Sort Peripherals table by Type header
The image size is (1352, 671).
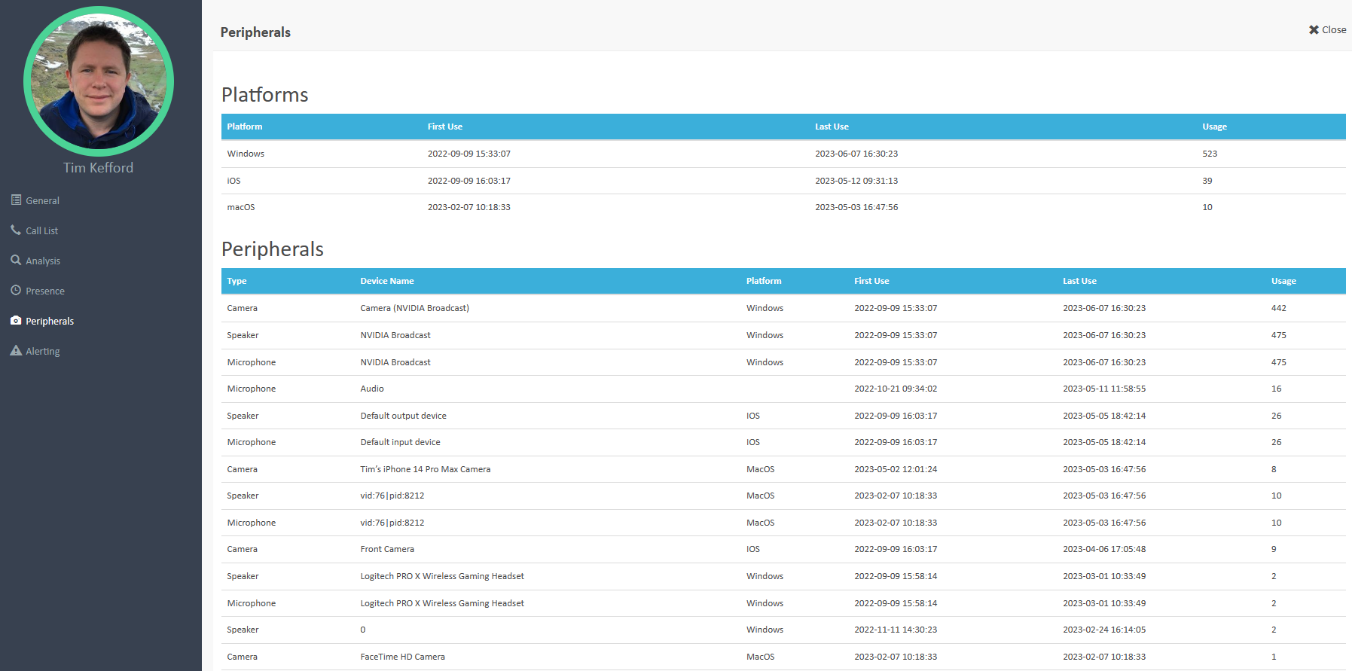pyautogui.click(x=237, y=281)
